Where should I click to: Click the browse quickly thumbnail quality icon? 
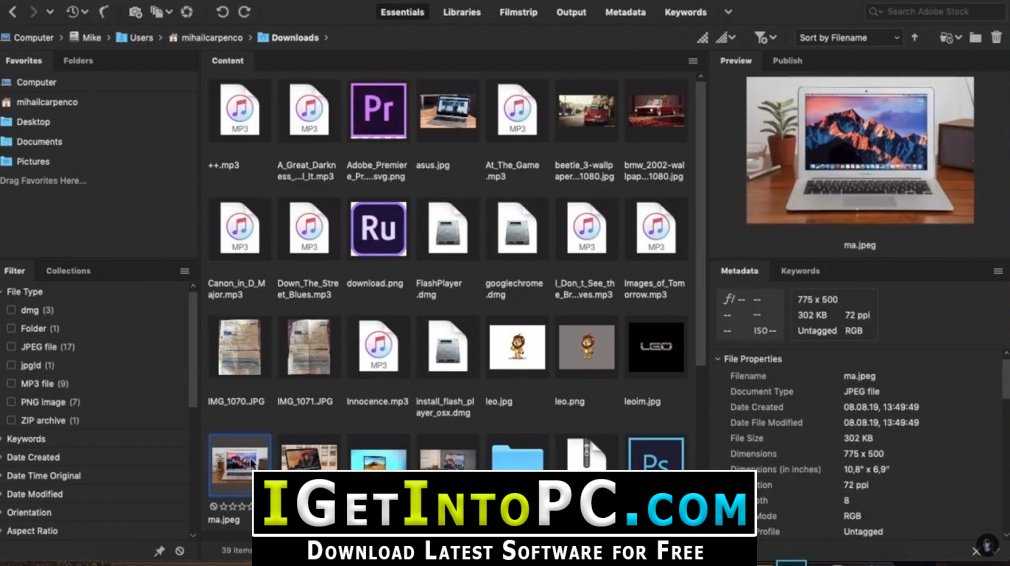pyautogui.click(x=703, y=38)
